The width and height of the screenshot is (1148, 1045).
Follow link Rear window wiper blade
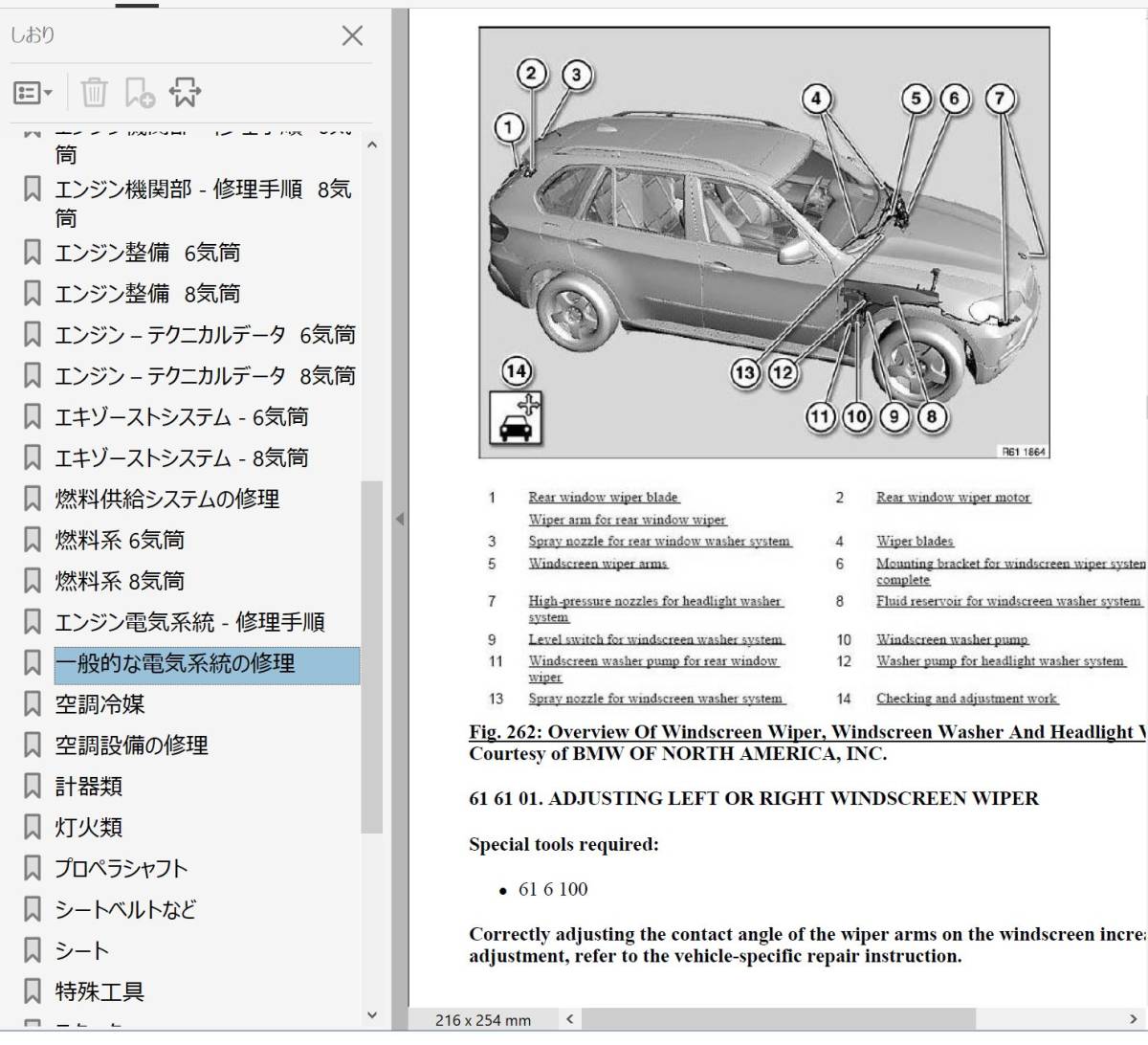coord(604,498)
